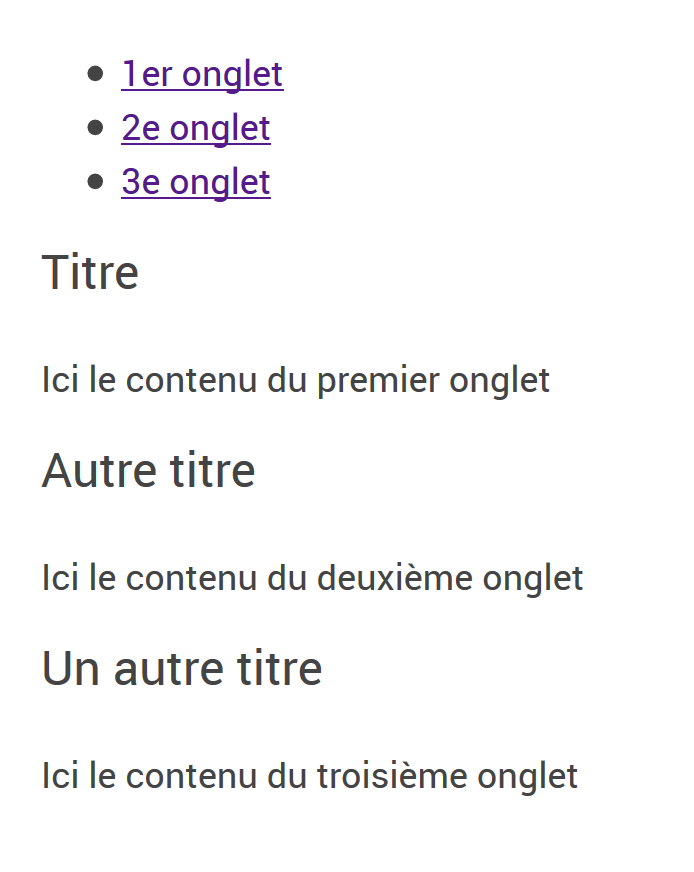This screenshot has width=694, height=872.
Task: Open the "1er onglet" link
Action: pos(202,74)
